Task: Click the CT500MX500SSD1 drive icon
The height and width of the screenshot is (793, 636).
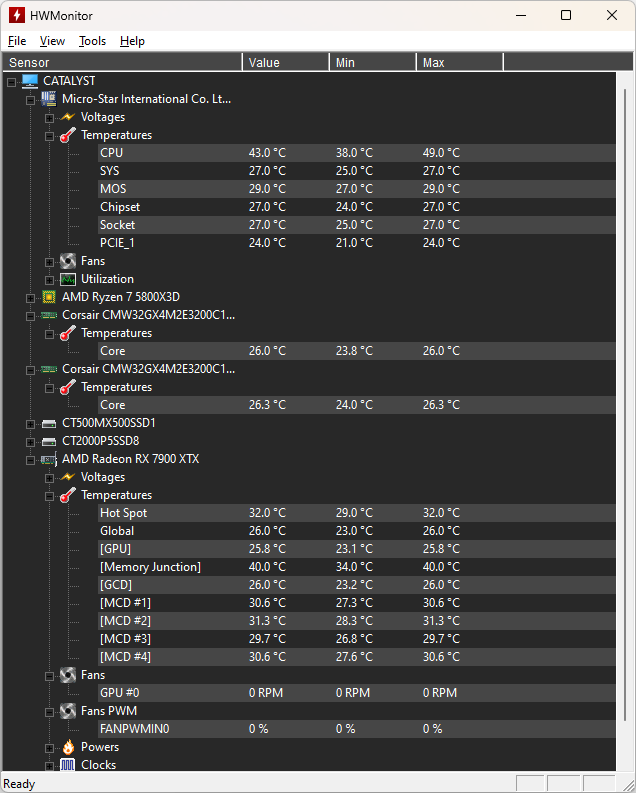Action: [49, 423]
